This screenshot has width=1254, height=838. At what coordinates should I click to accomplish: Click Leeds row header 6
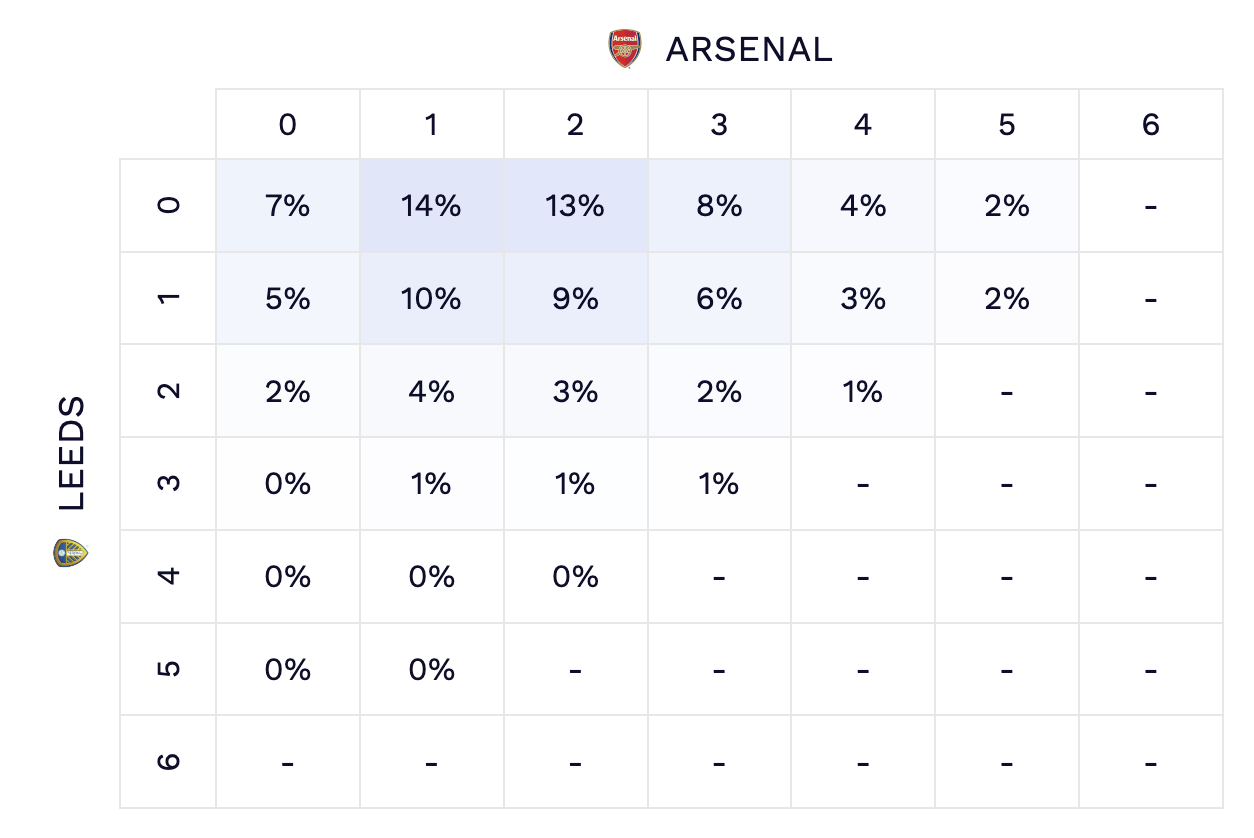[169, 761]
